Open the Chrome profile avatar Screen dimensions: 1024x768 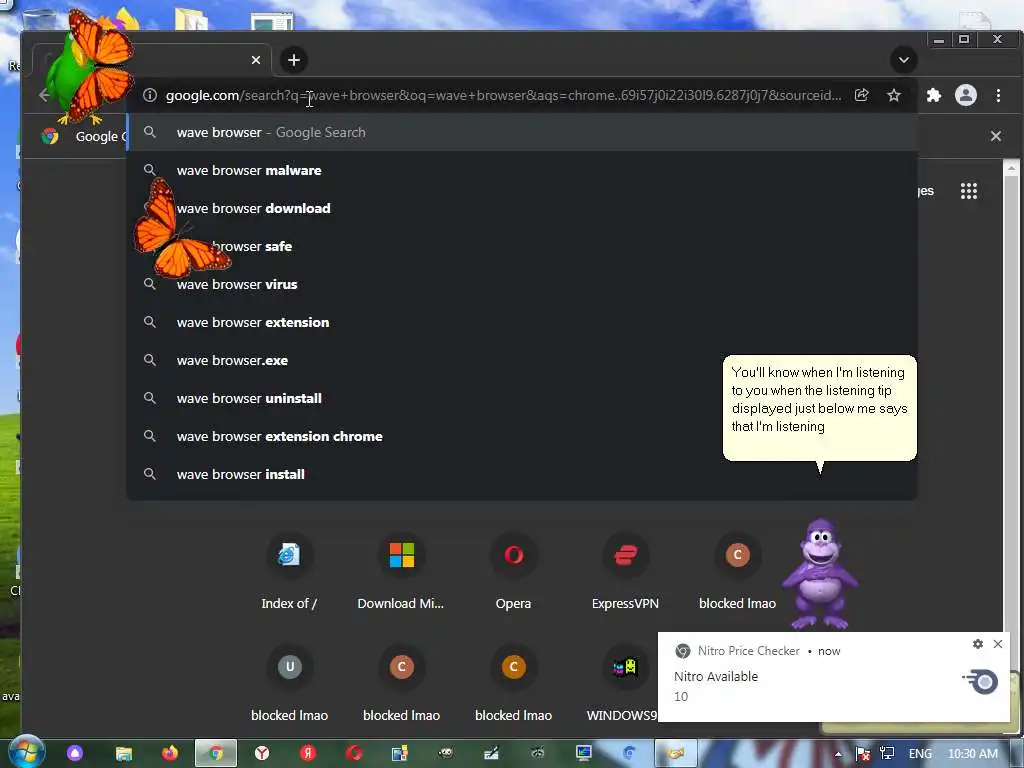[966, 95]
